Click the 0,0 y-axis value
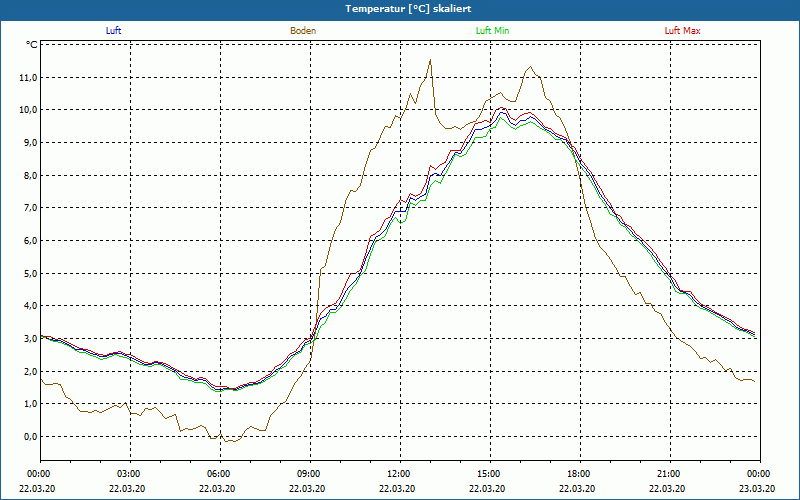The width and height of the screenshot is (800, 500). click(31, 437)
